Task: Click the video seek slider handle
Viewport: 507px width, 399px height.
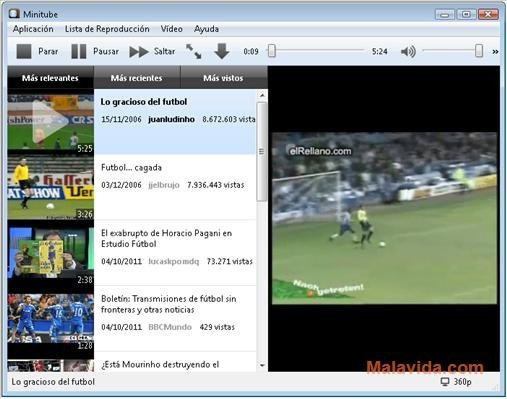Action: point(272,51)
